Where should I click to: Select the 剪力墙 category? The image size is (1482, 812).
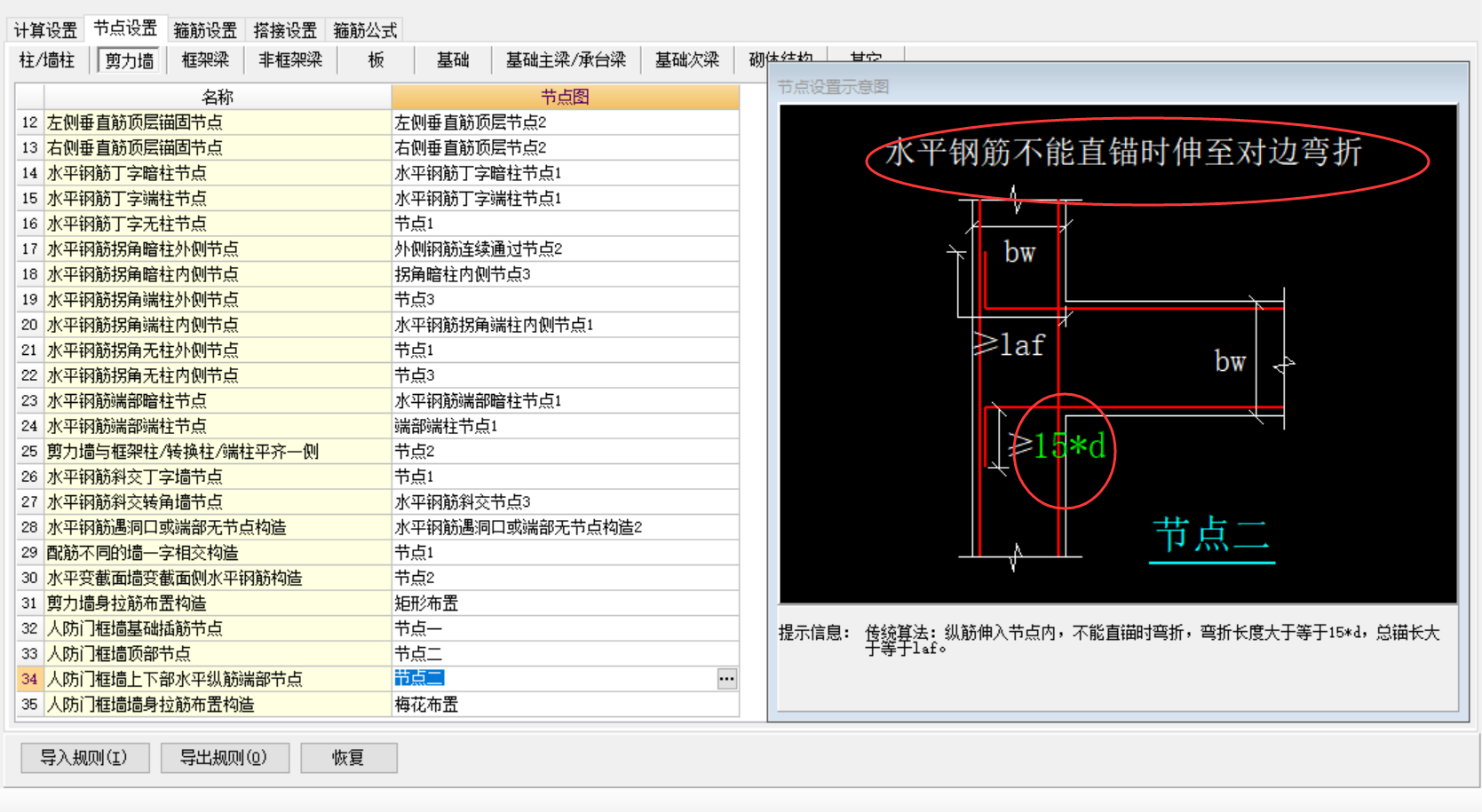click(x=130, y=60)
